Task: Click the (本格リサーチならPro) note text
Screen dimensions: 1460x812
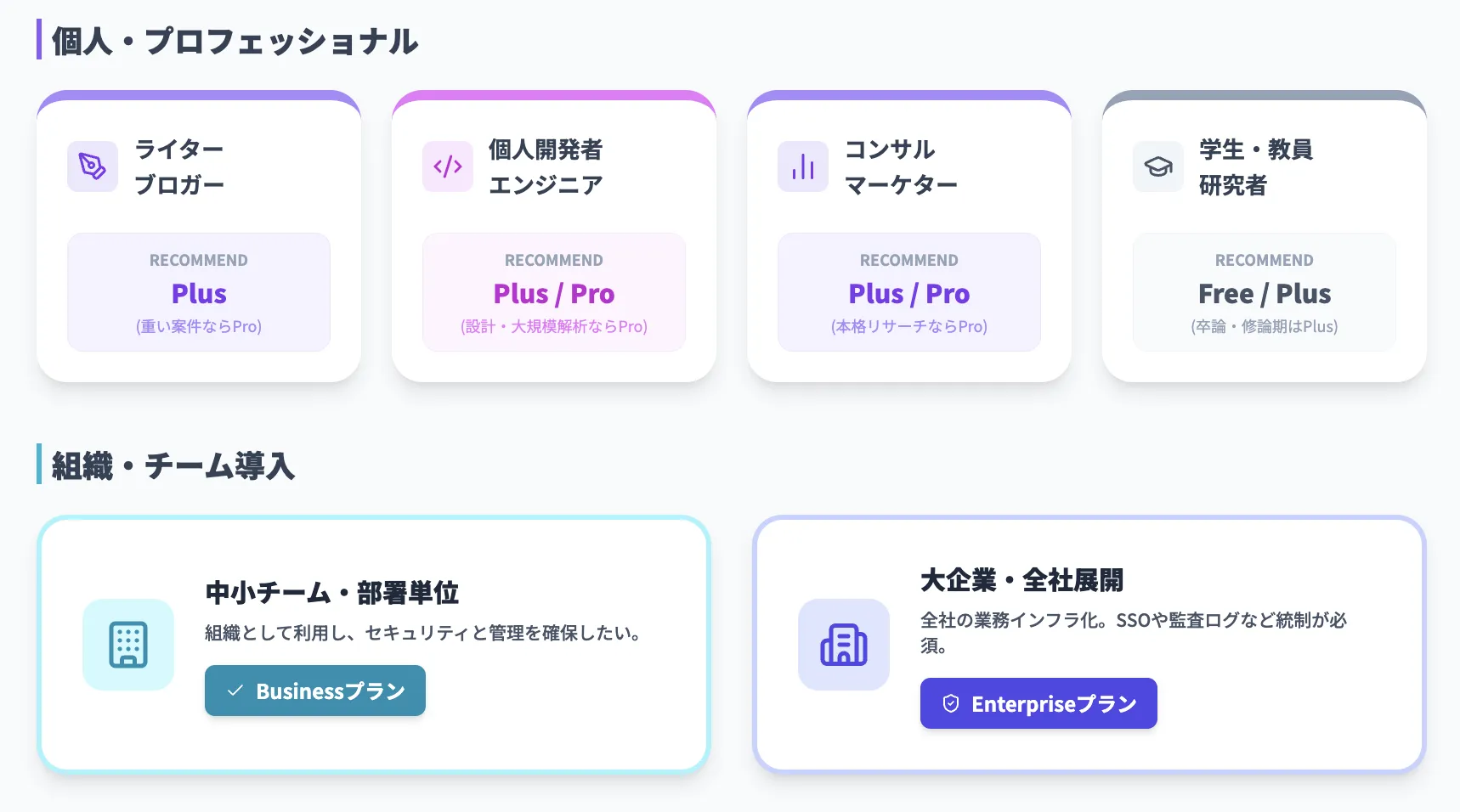Action: point(908,326)
